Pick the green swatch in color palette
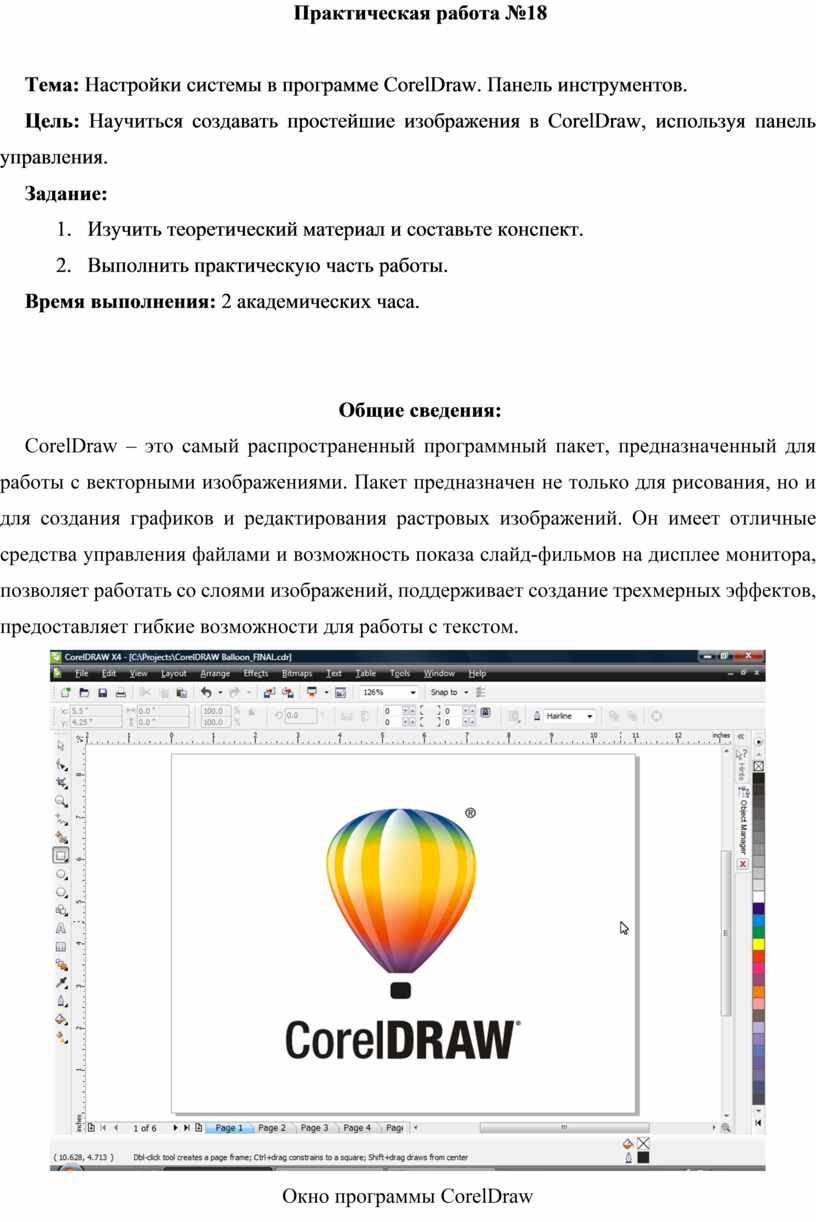This screenshot has height=1222, width=816. click(x=759, y=931)
